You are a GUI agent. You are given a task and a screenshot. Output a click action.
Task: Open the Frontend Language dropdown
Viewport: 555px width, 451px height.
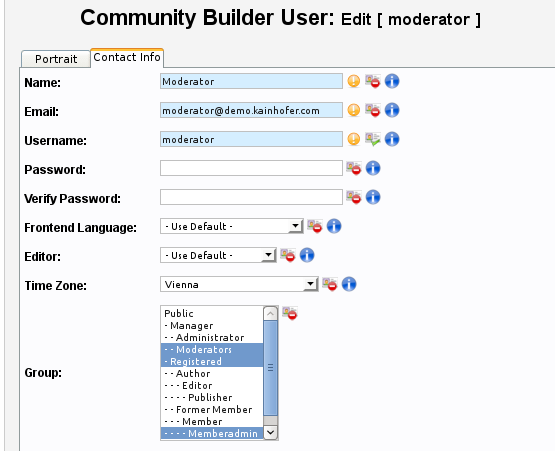[x=231, y=226]
